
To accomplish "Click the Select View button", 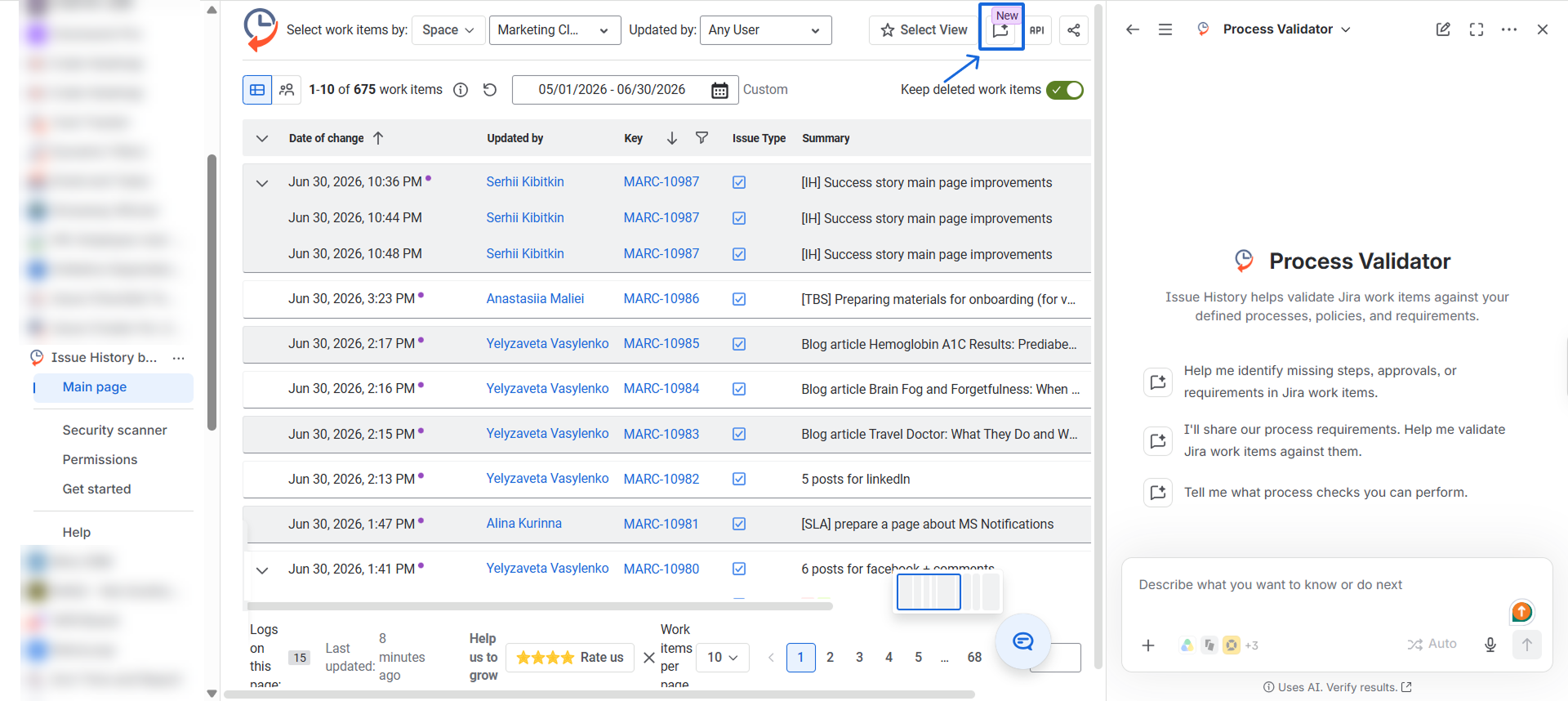I will (924, 30).
